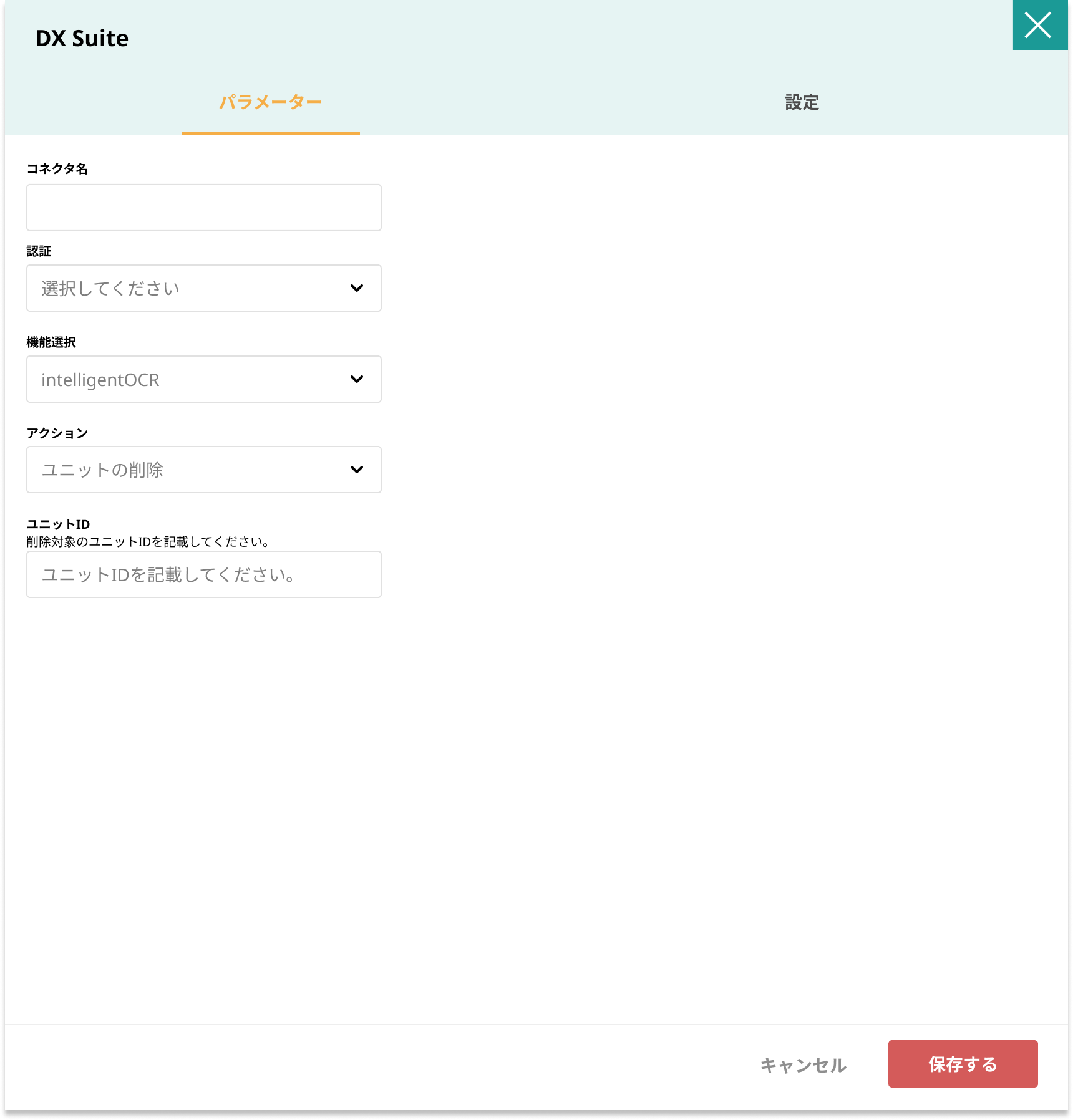Open the アクション dropdown showing ユニットの削除
The width and height of the screenshot is (1073, 1120).
(204, 470)
